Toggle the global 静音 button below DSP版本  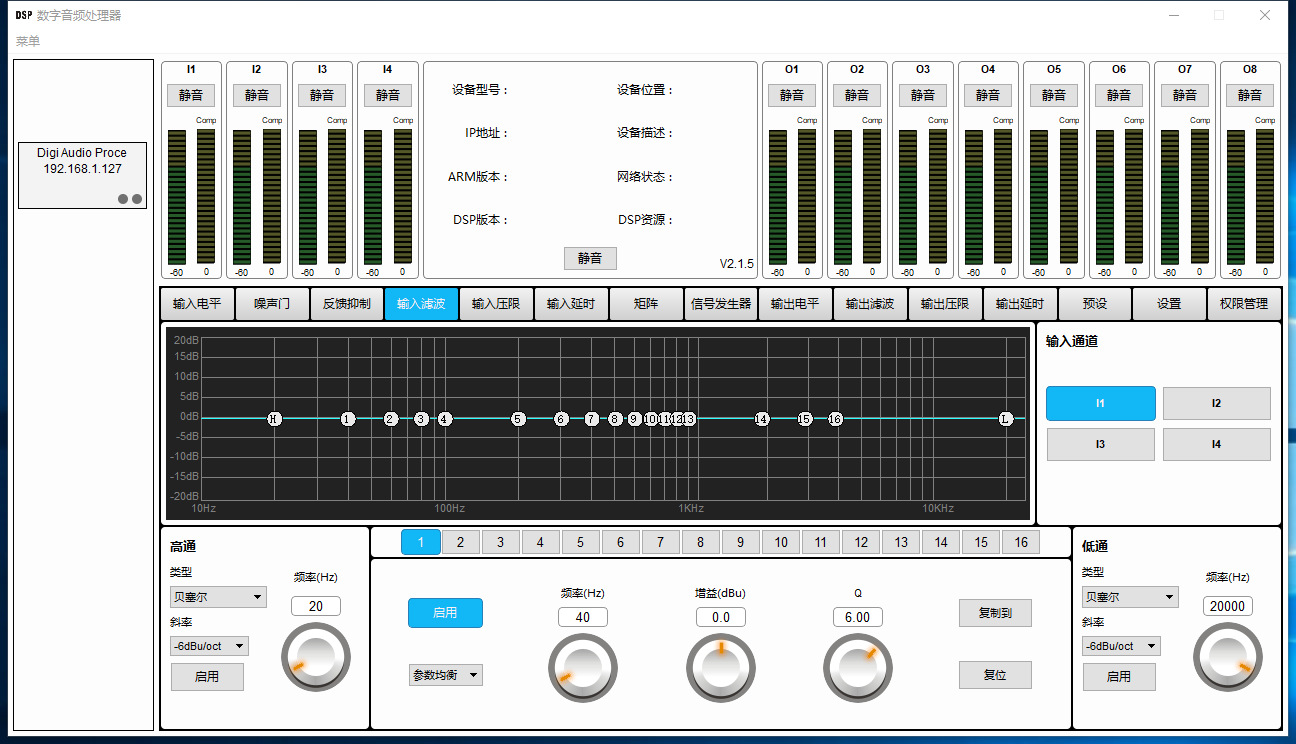(x=590, y=258)
